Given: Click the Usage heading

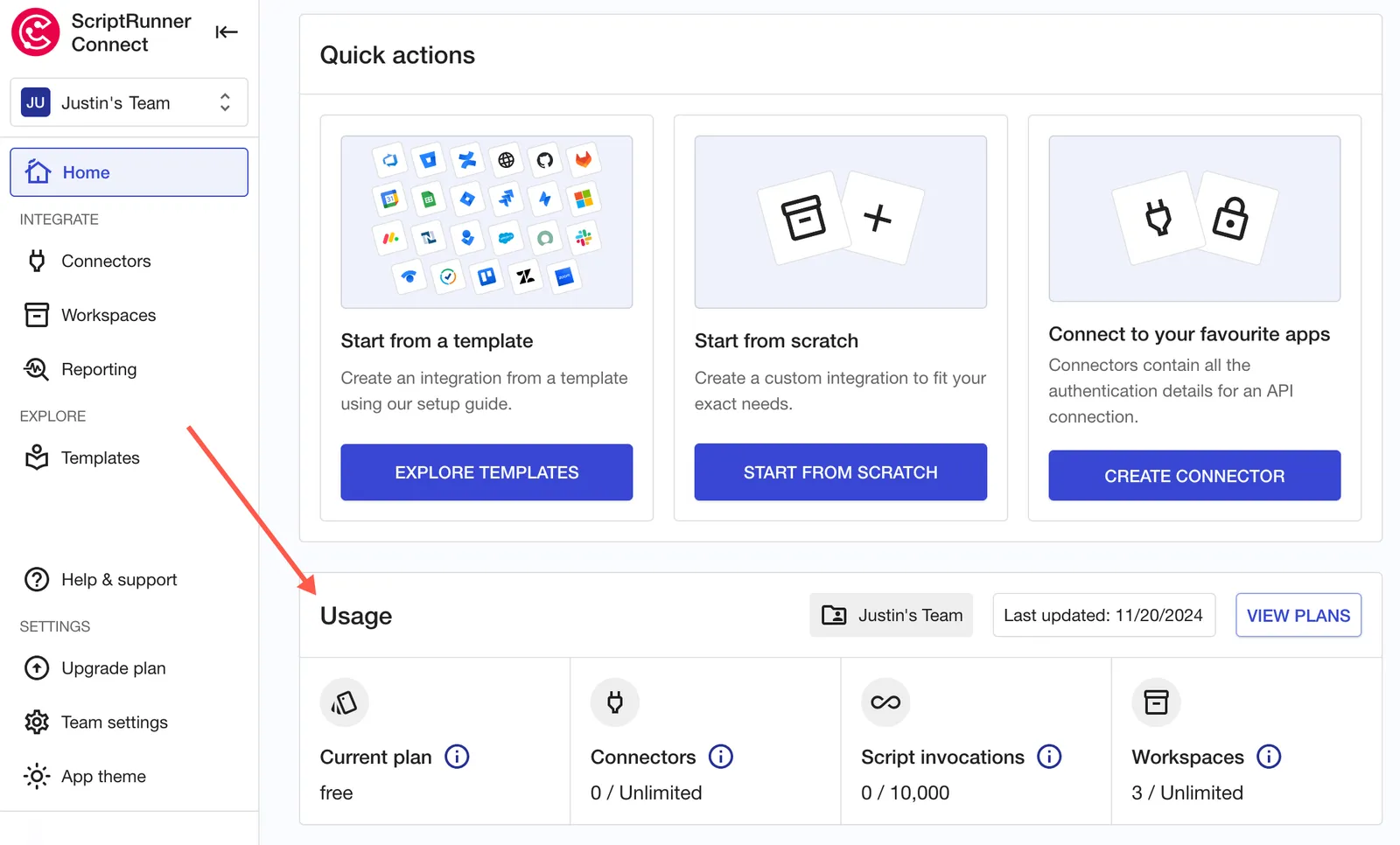Looking at the screenshot, I should pos(356,616).
